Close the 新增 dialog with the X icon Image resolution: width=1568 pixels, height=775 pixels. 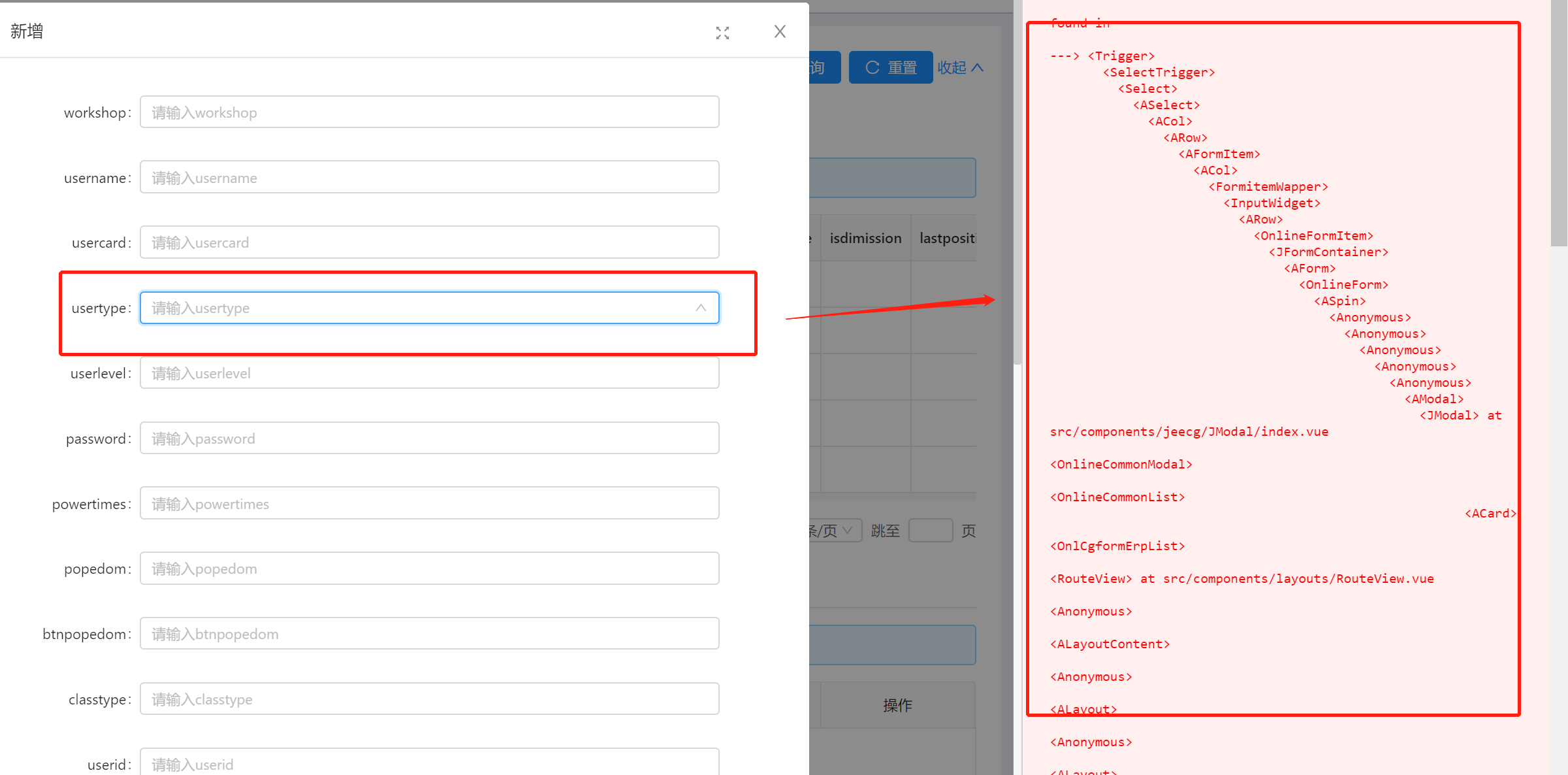coord(779,31)
